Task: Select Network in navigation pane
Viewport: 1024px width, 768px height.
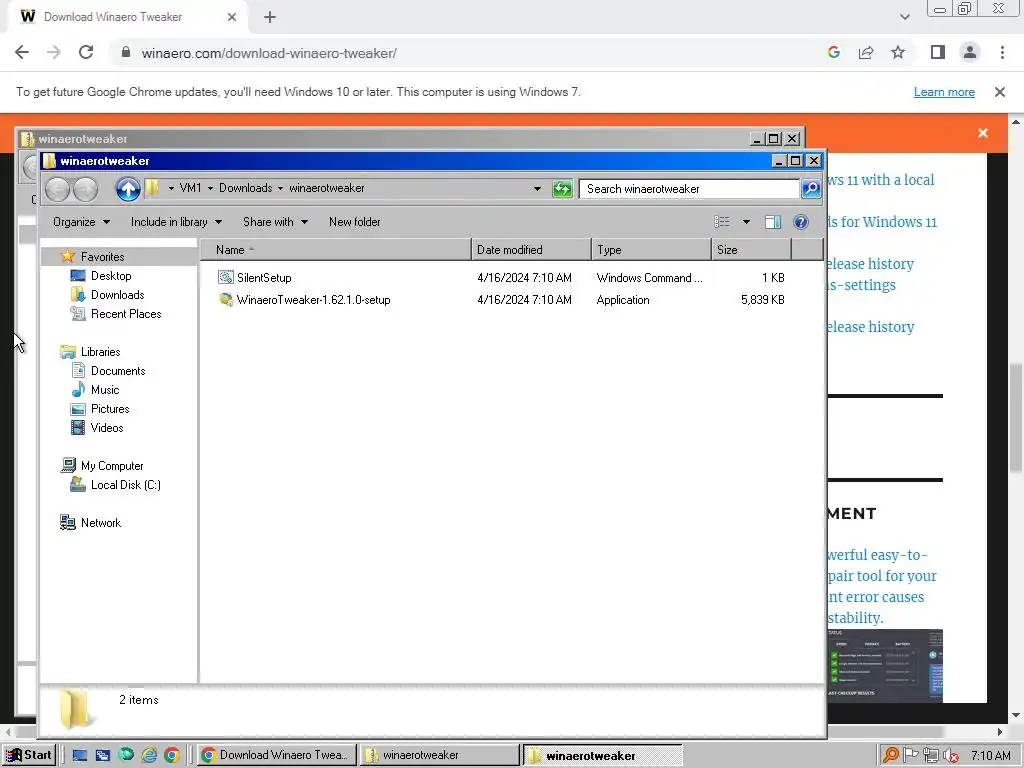Action: (101, 522)
